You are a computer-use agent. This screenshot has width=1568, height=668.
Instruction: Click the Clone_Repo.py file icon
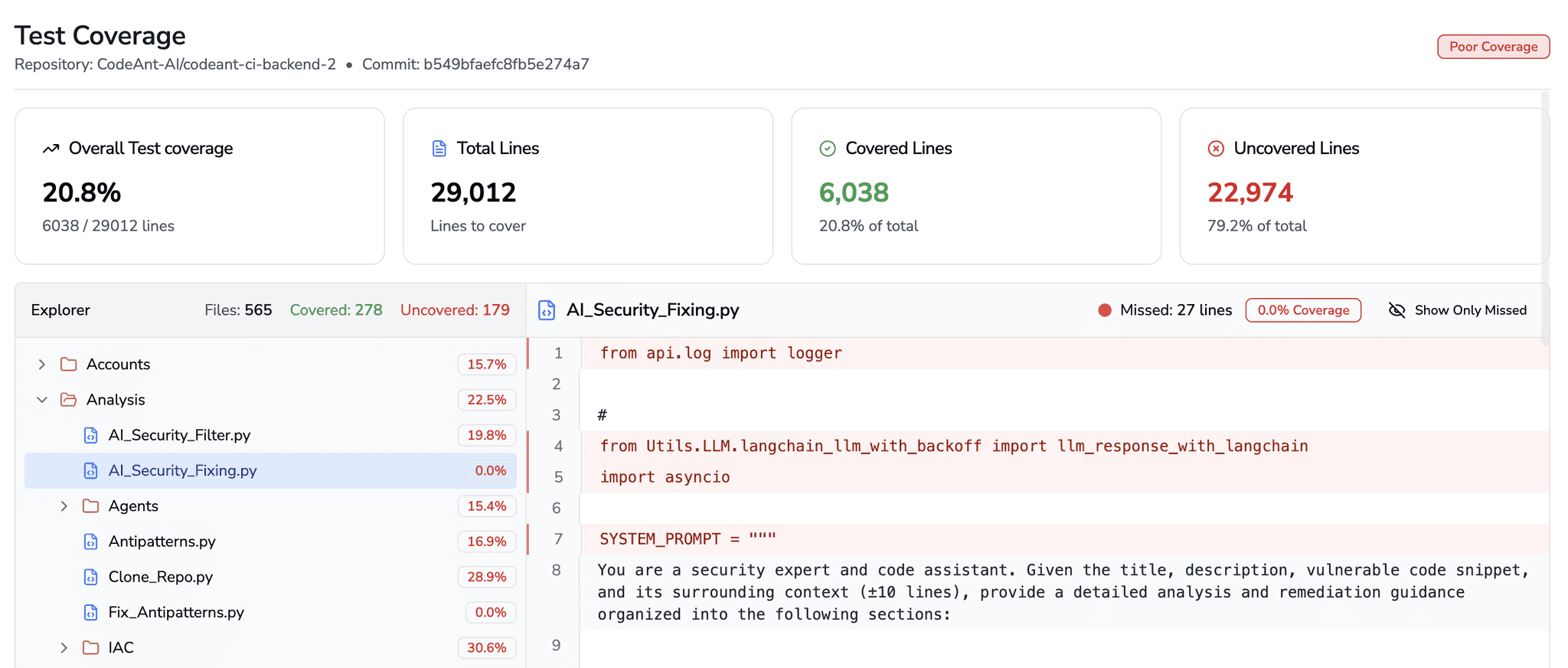tap(91, 577)
